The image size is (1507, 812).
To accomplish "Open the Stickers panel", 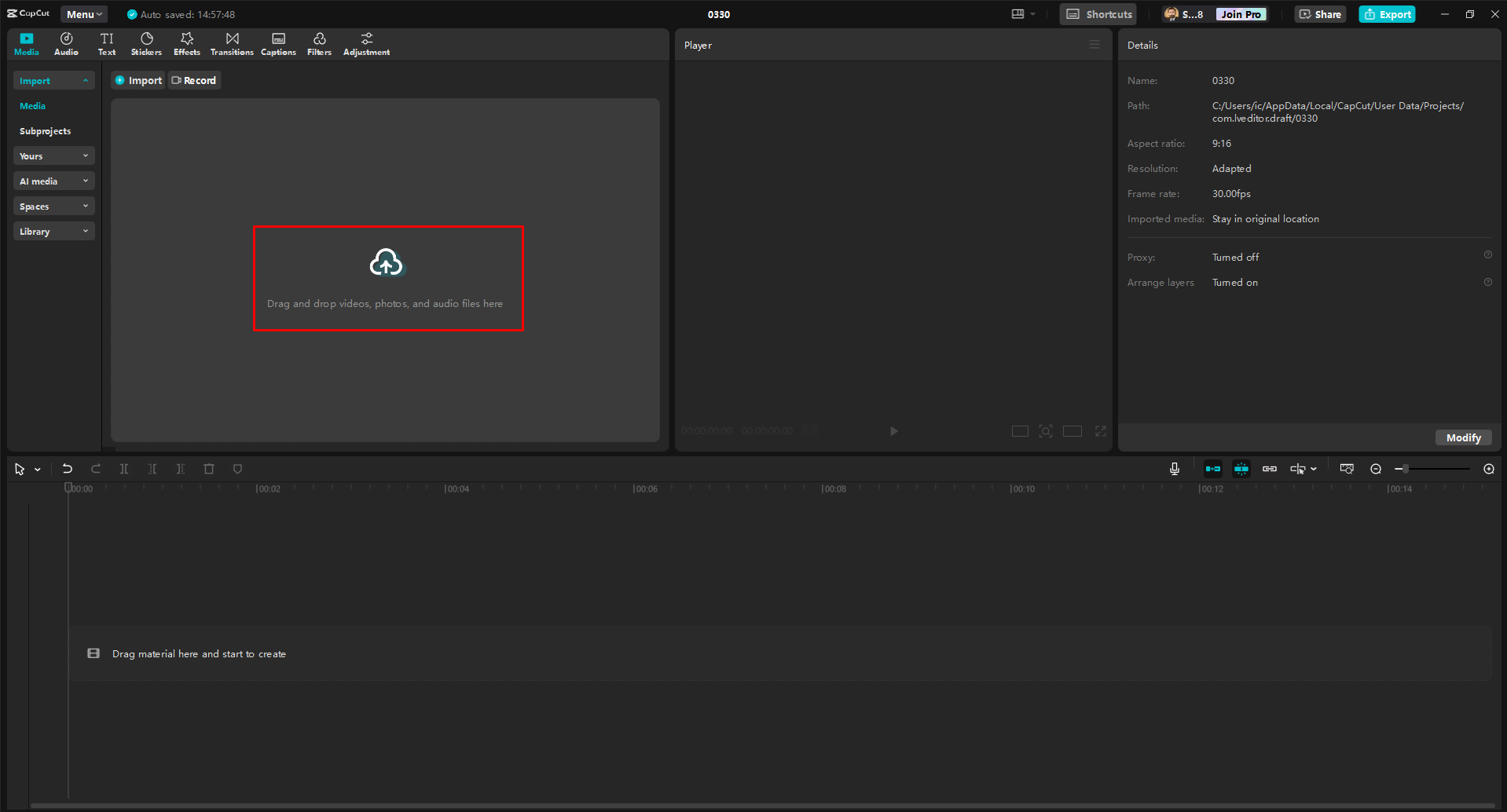I will point(146,44).
